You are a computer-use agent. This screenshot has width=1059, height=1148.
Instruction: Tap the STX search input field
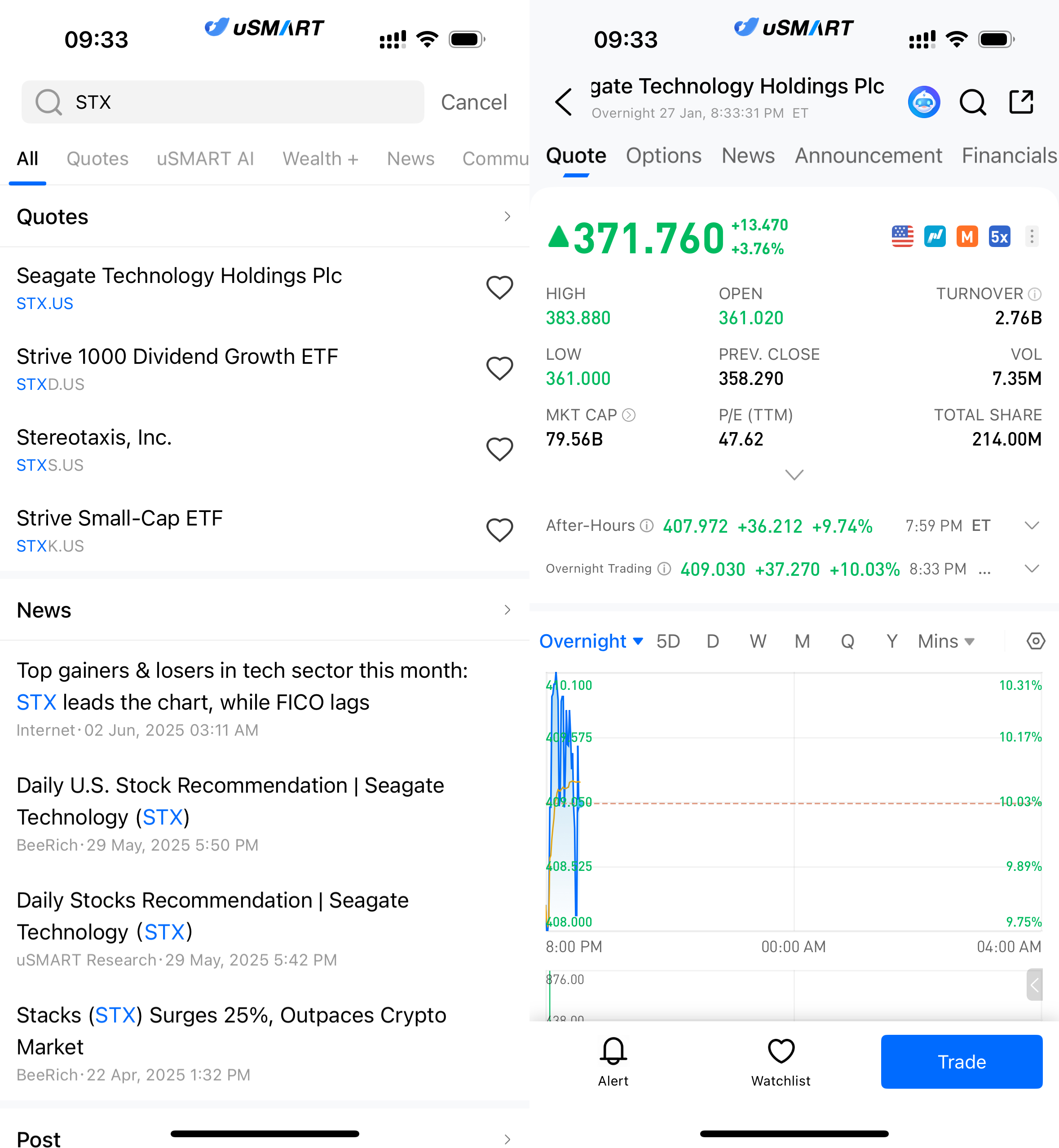(229, 102)
